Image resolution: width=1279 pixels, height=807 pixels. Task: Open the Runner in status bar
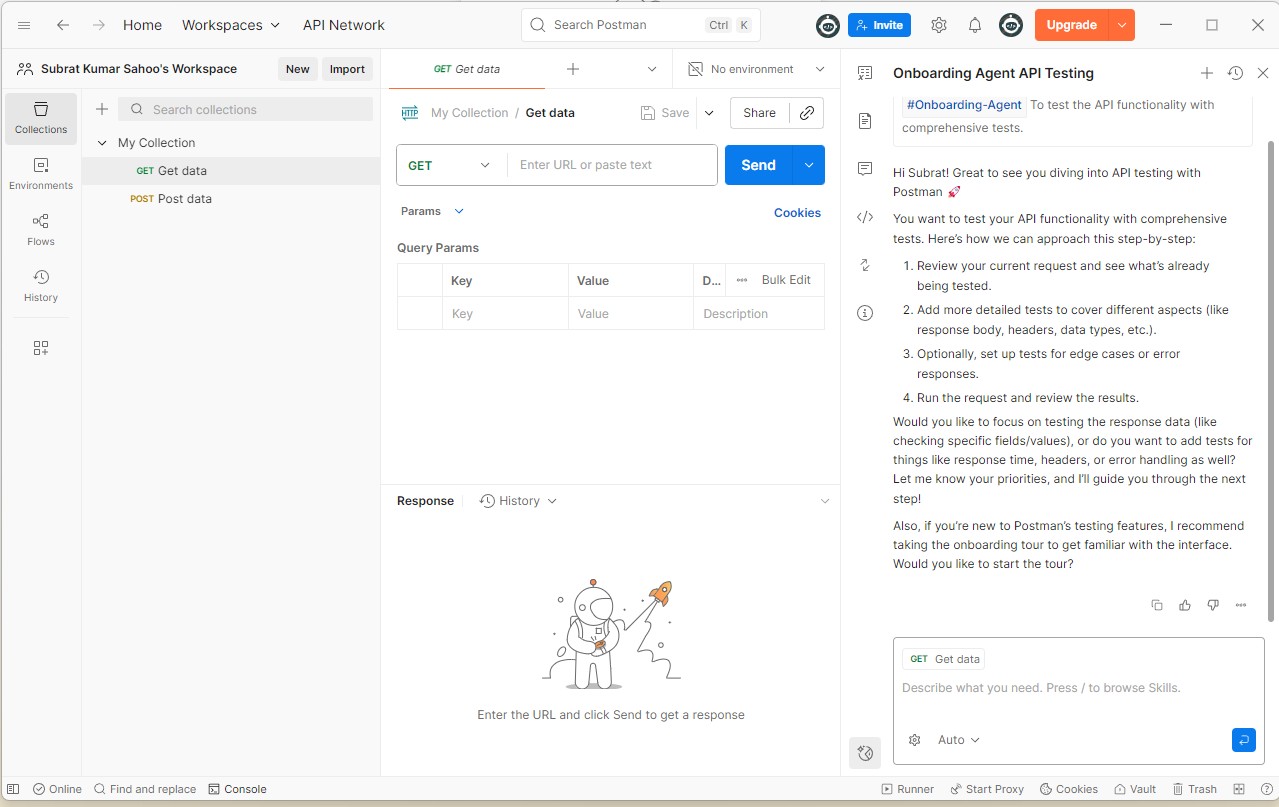pyautogui.click(x=907, y=789)
